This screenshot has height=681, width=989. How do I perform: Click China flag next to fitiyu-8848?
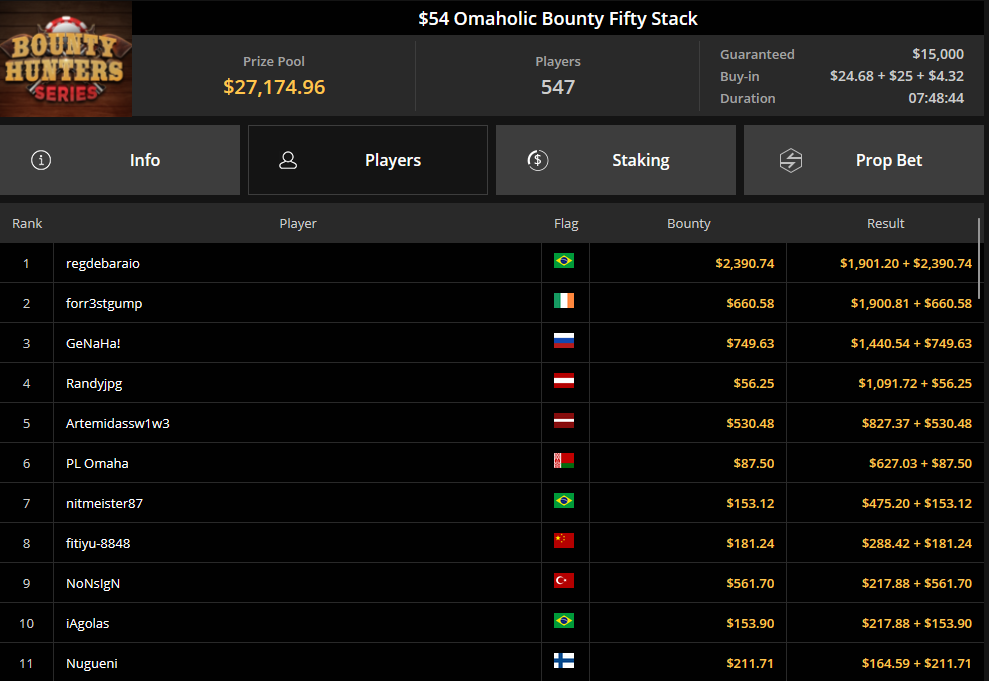coord(564,540)
